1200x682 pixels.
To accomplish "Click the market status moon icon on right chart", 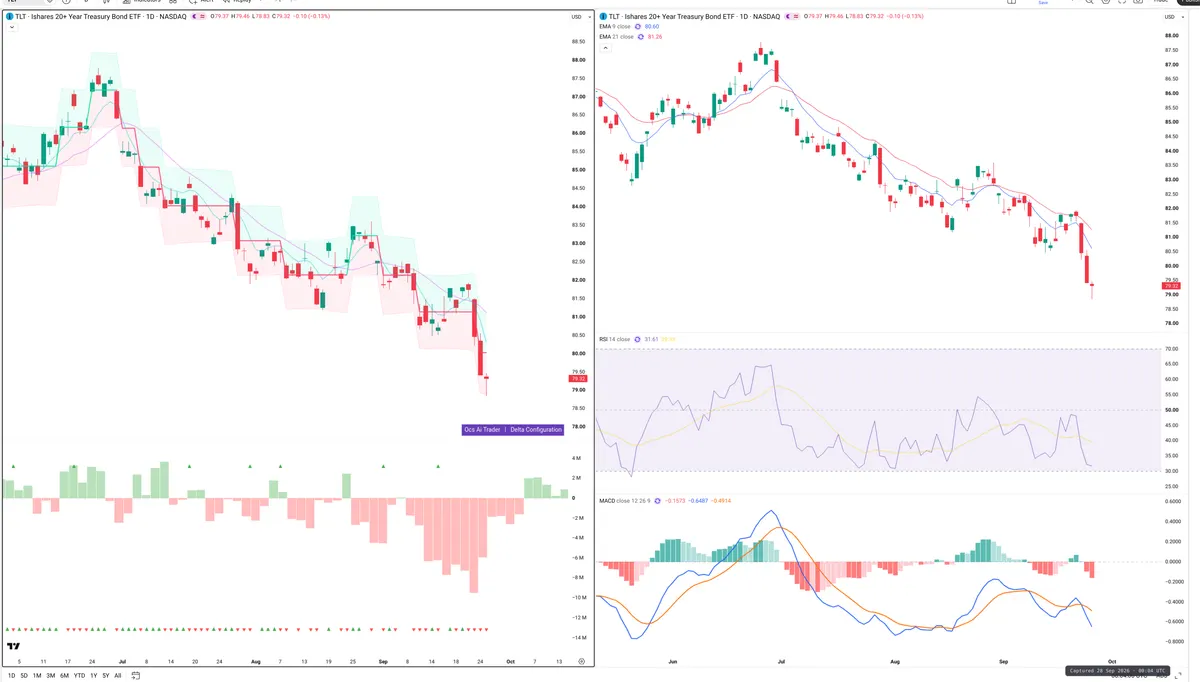I will 788,16.
